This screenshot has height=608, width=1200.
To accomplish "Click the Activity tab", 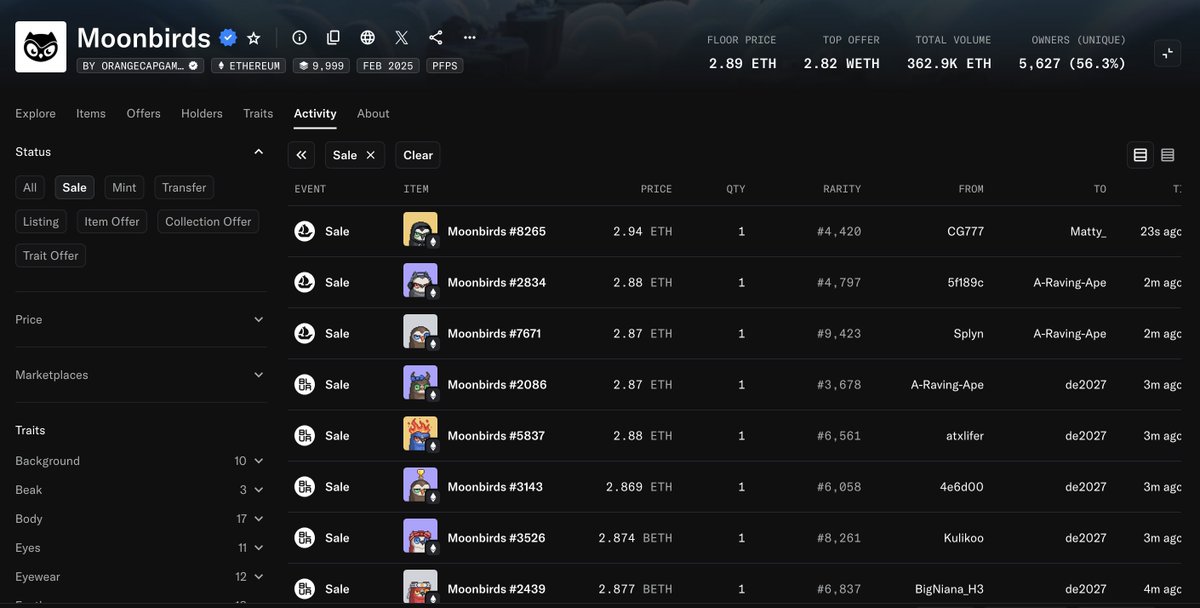I will click(315, 113).
